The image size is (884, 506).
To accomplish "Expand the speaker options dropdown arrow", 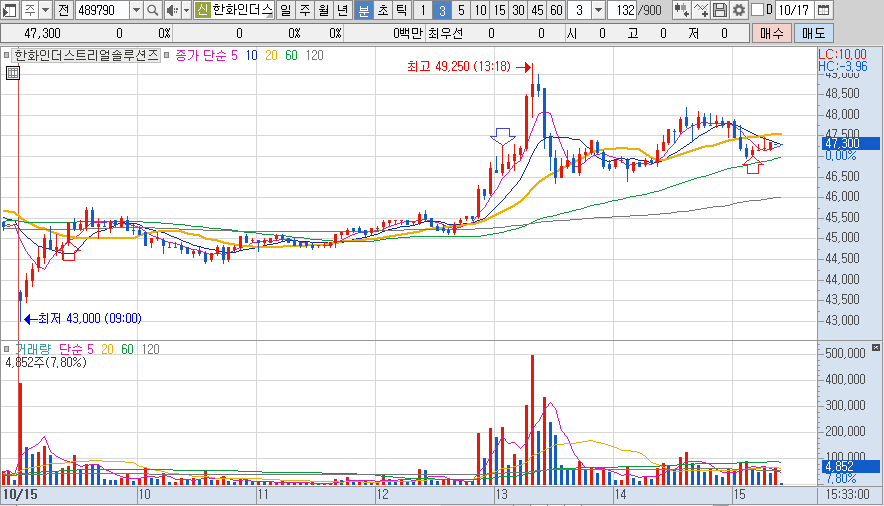I will click(x=186, y=10).
